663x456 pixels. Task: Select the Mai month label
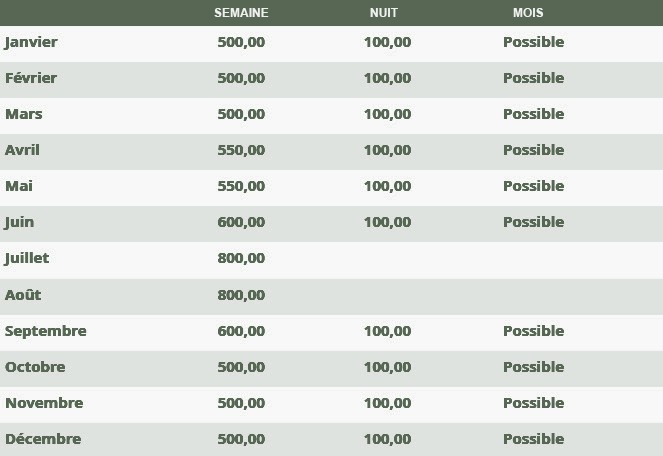[x=19, y=186]
